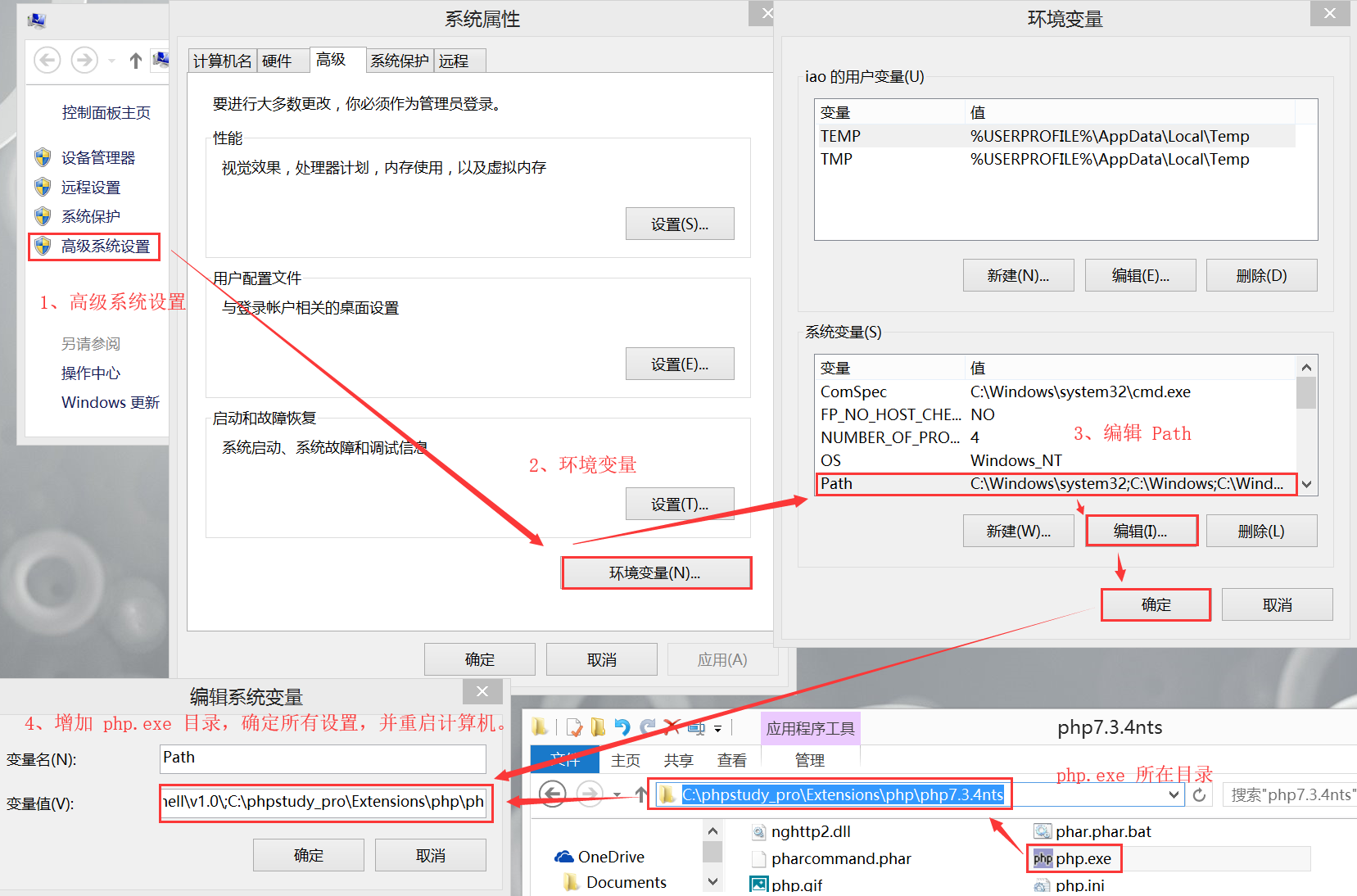
Task: Open OneDrive in the Explorer navigation pane
Action: point(600,857)
